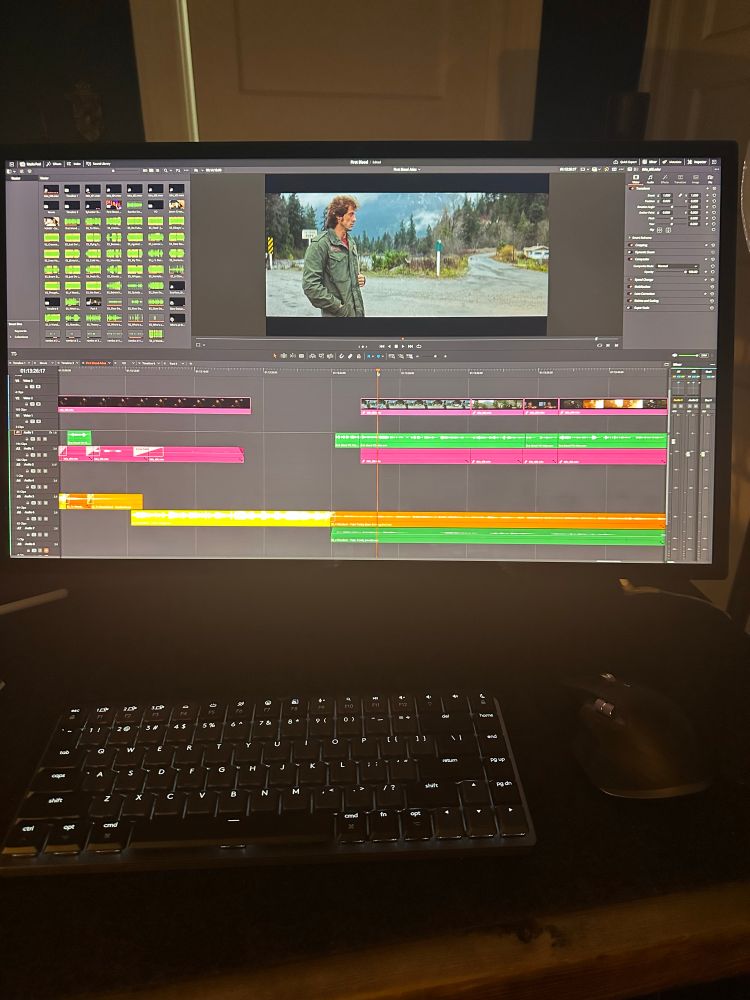Expand the Cropping section in Inspector
This screenshot has width=750, height=1000.
pos(641,245)
